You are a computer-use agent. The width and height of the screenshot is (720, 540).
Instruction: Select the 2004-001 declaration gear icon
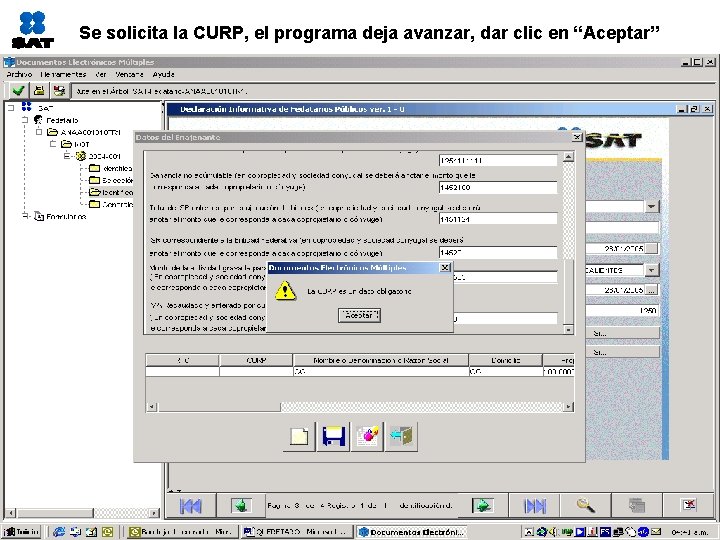pyautogui.click(x=81, y=156)
